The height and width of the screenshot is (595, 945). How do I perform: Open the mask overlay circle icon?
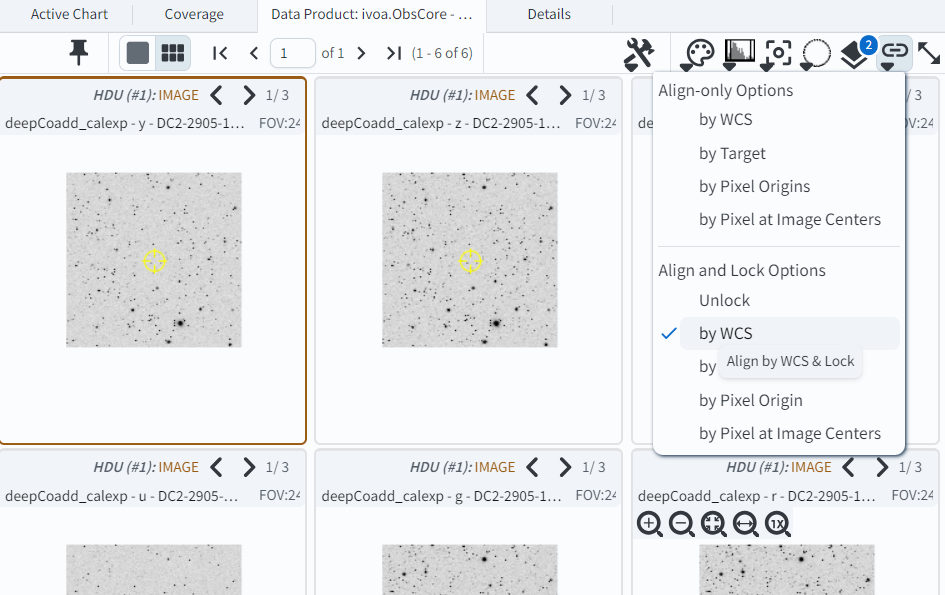[x=815, y=54]
